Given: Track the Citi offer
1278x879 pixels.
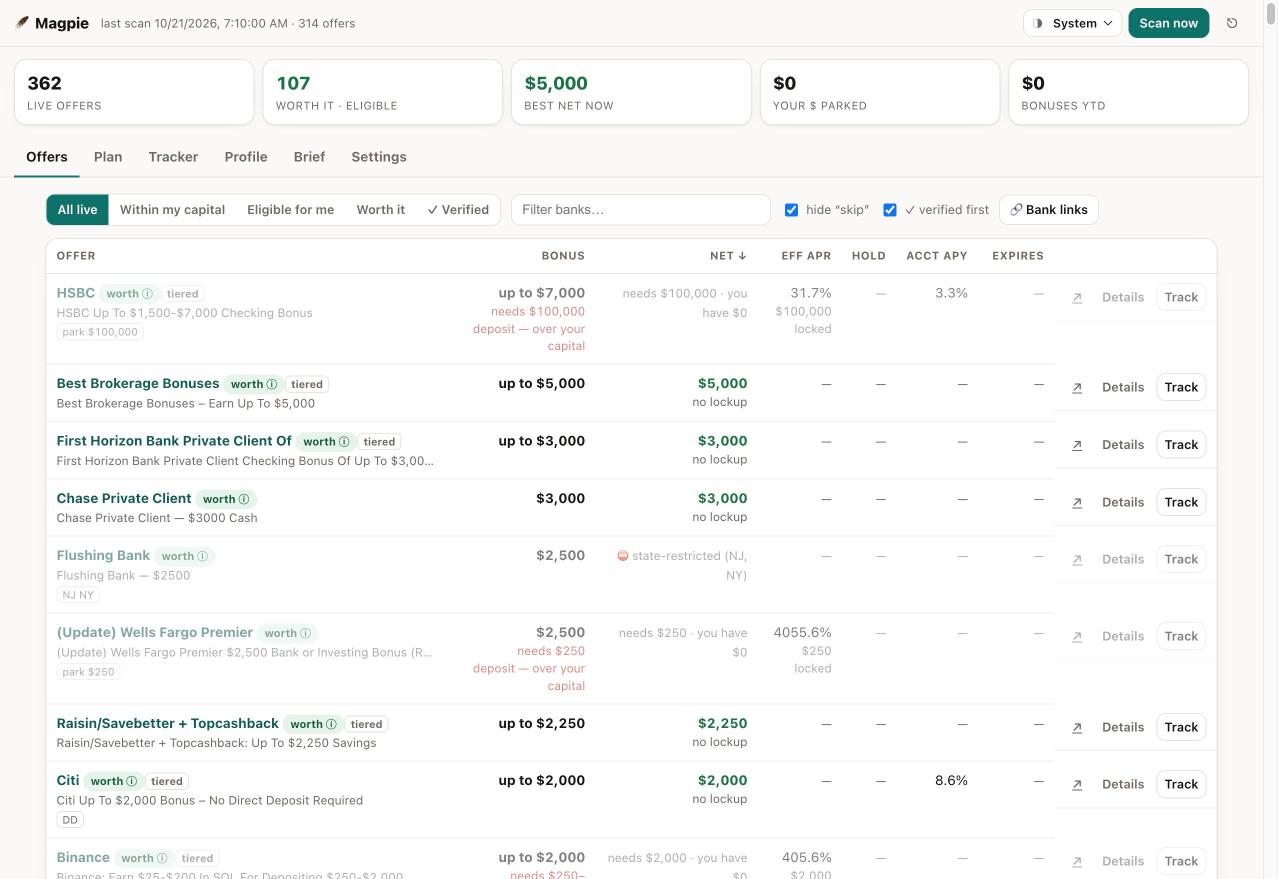Looking at the screenshot, I should (x=1181, y=785).
